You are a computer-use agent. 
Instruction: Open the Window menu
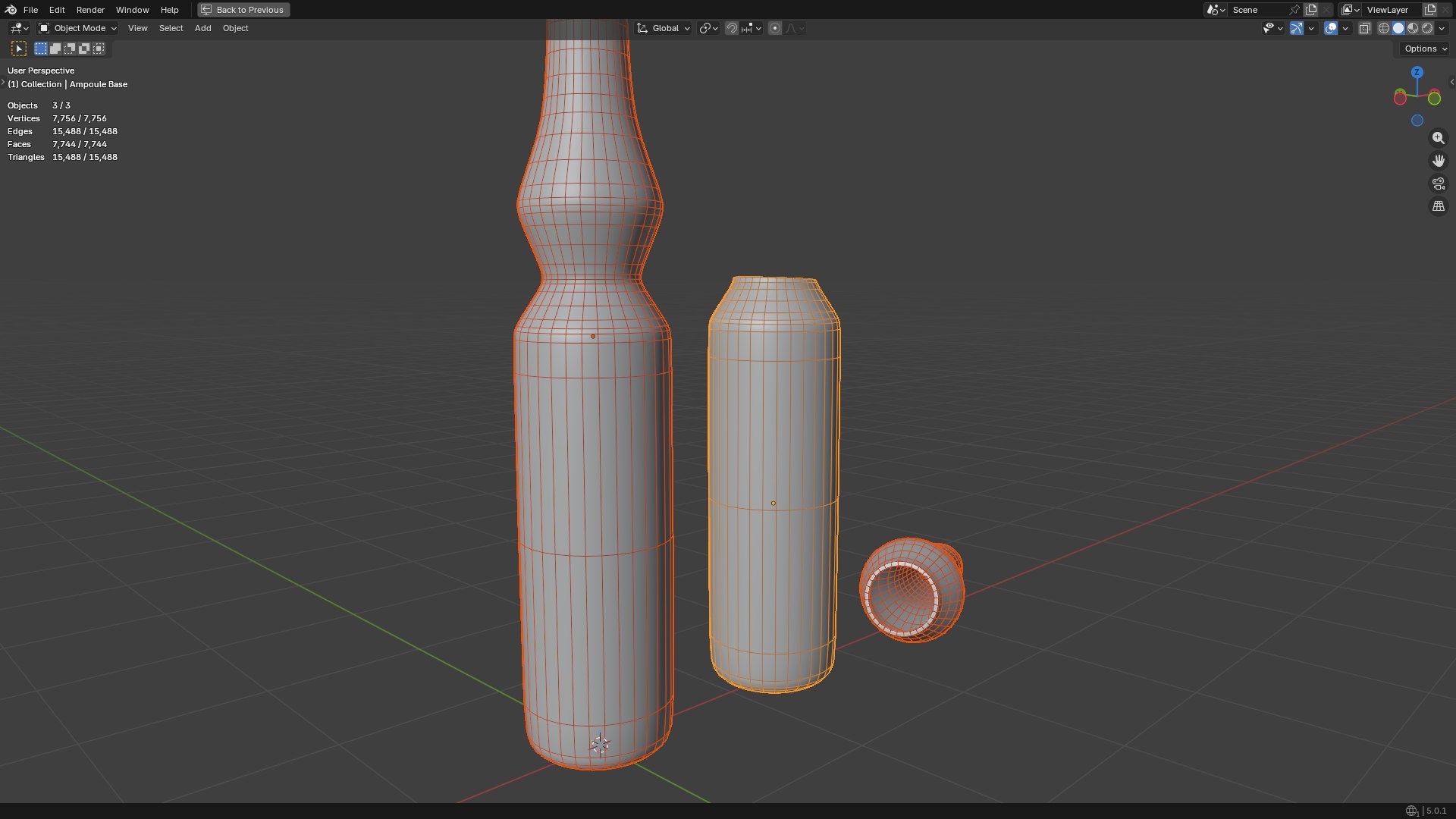[x=132, y=10]
